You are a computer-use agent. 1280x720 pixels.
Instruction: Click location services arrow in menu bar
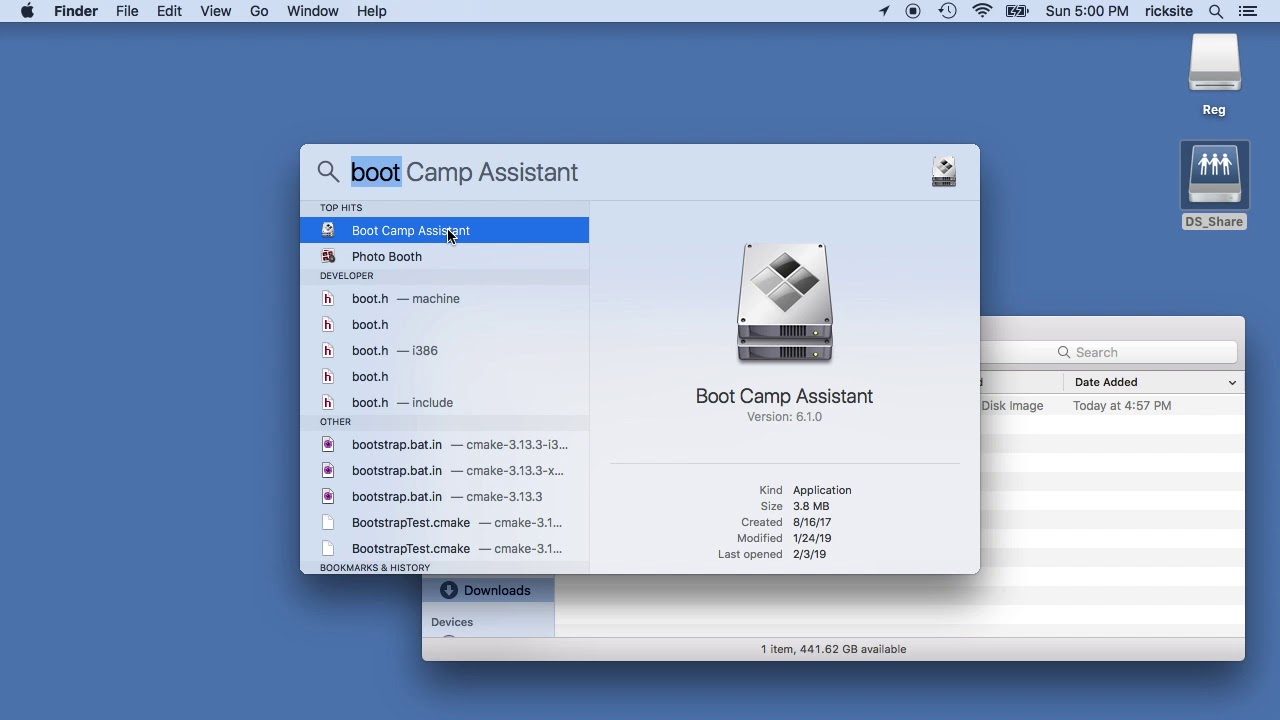tap(884, 11)
